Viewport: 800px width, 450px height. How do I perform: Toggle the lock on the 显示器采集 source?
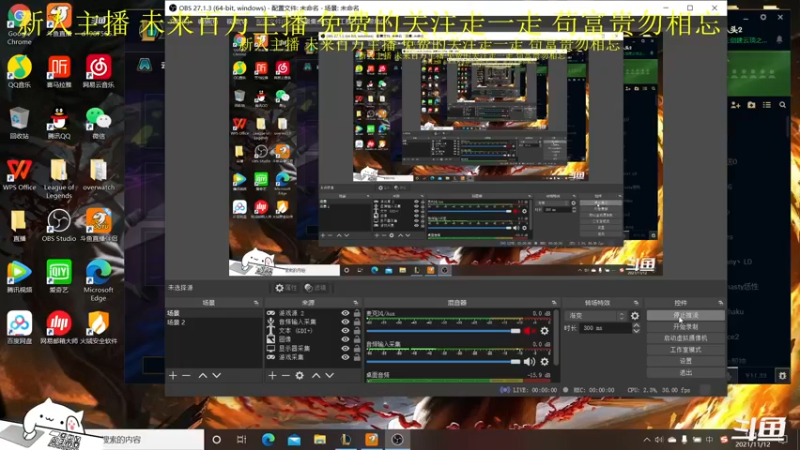click(x=357, y=348)
